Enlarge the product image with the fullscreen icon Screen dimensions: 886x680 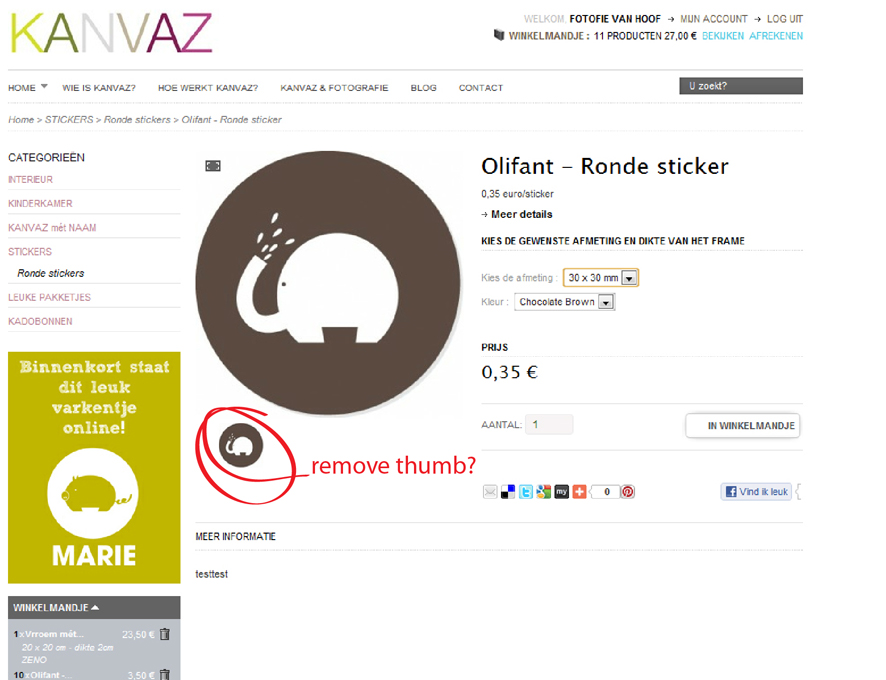213,166
